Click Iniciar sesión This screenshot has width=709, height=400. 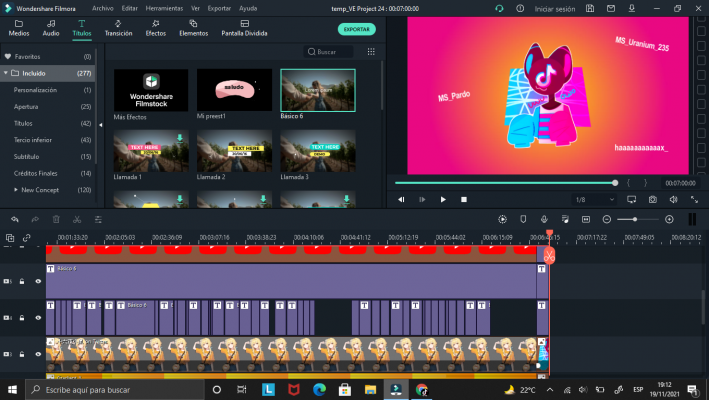tap(555, 9)
